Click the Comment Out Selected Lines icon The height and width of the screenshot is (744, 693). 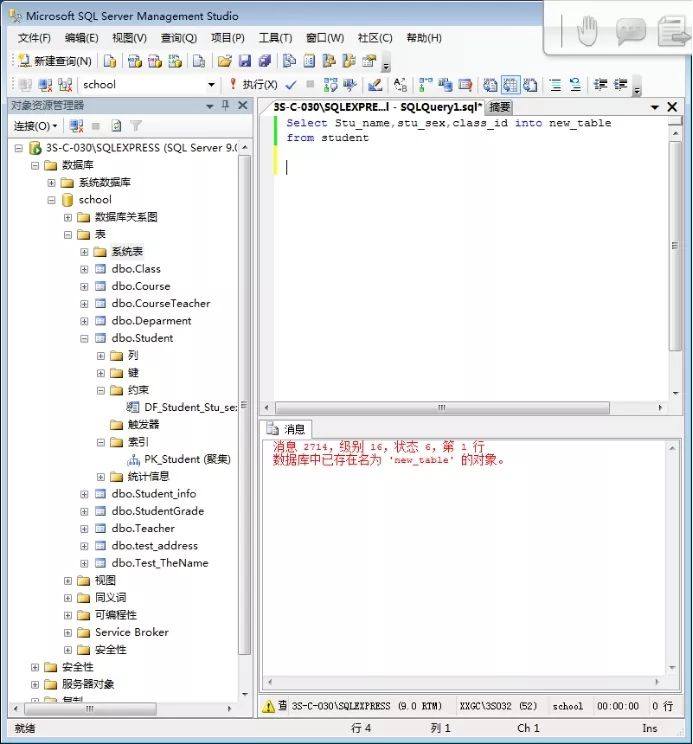pos(555,85)
